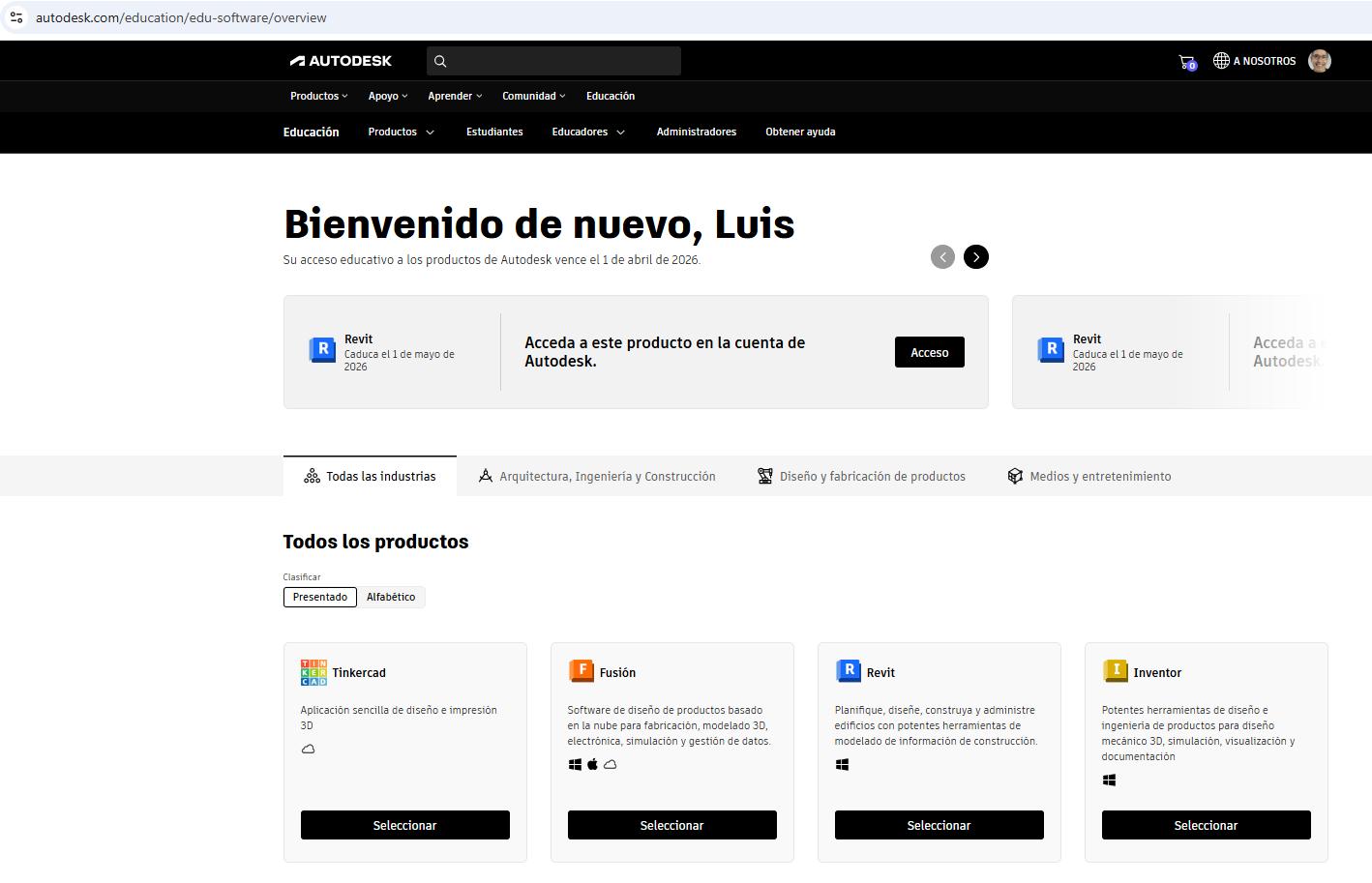1372x883 pixels.
Task: Sort products by Presentado
Action: point(320,597)
